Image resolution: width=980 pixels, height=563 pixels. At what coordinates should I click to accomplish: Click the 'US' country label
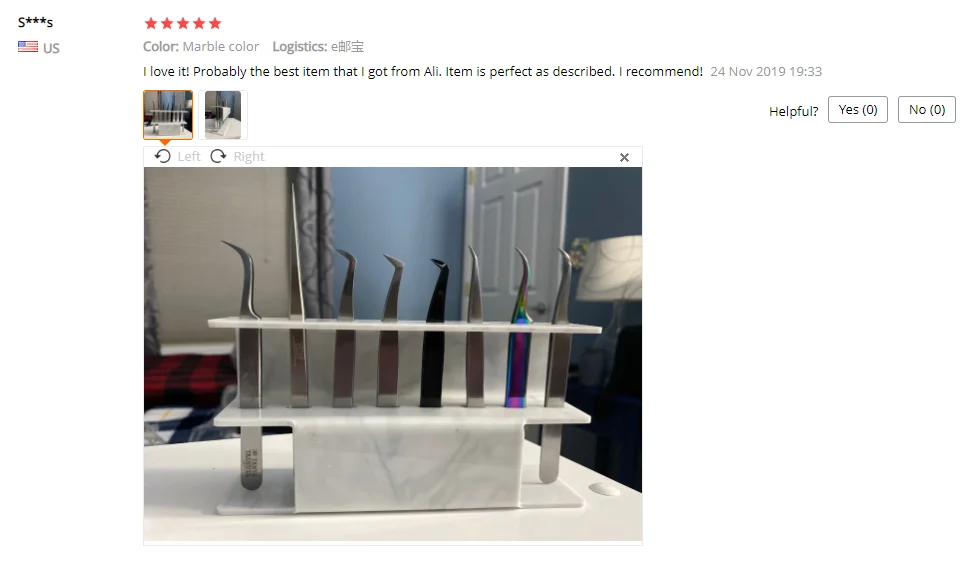[x=51, y=48]
